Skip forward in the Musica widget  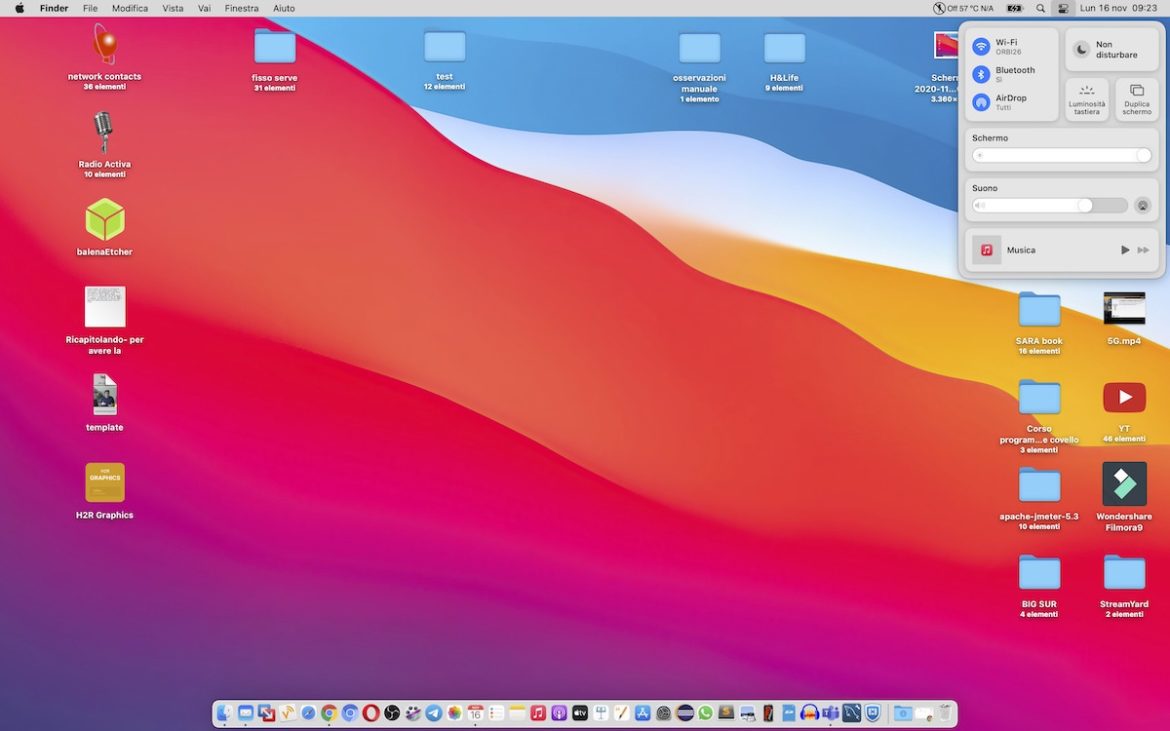coord(1143,250)
